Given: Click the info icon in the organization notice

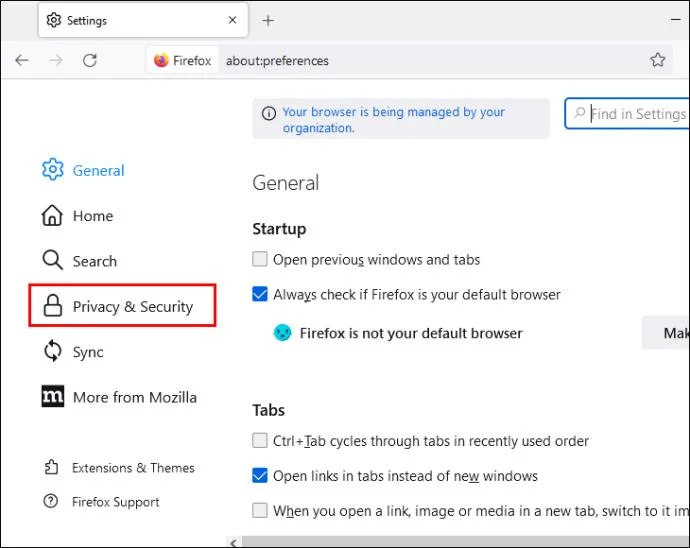Looking at the screenshot, I should click(269, 113).
